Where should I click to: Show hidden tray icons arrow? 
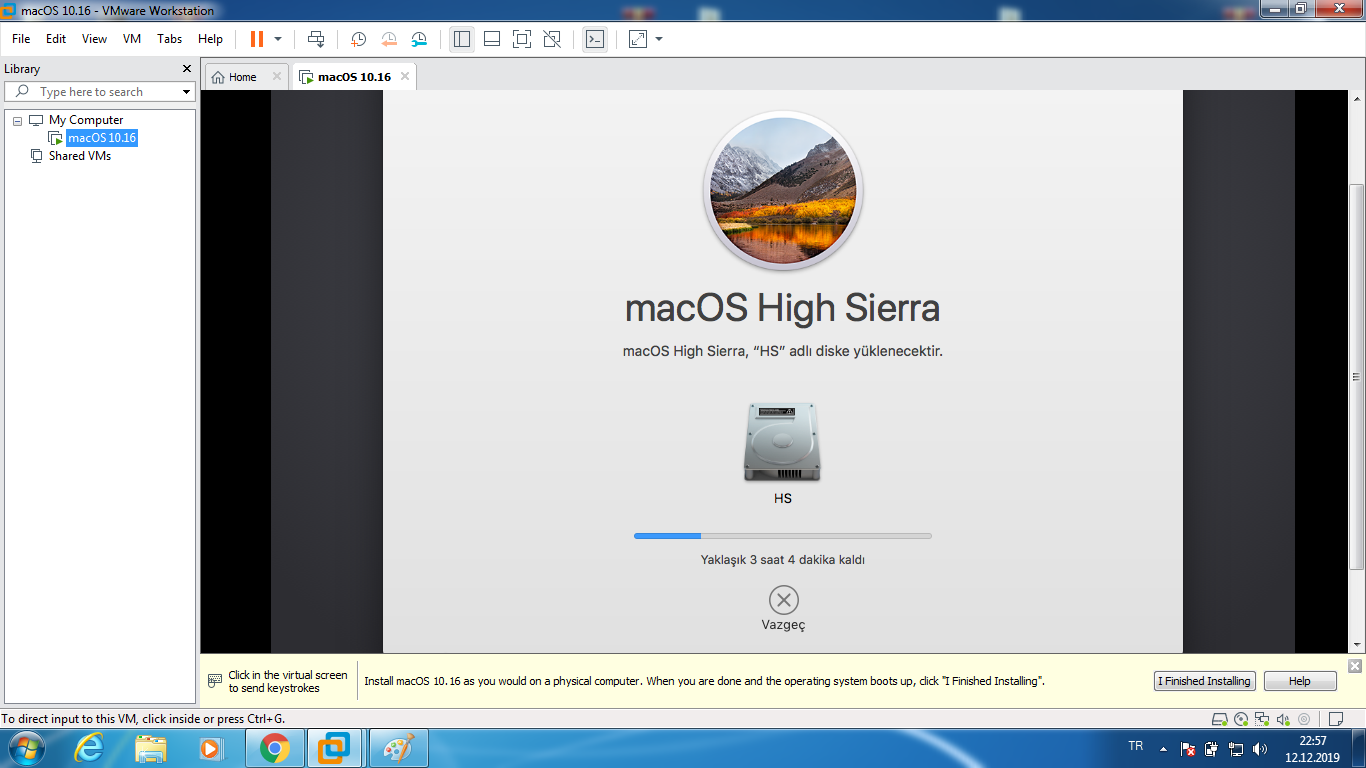point(1163,748)
